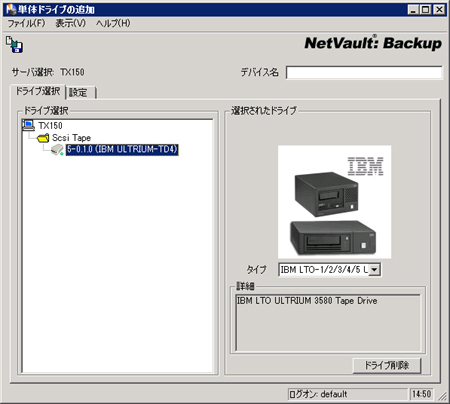
Task: Click the IBM LTO-1/2/3/4/5 type combo box
Action: tap(329, 269)
